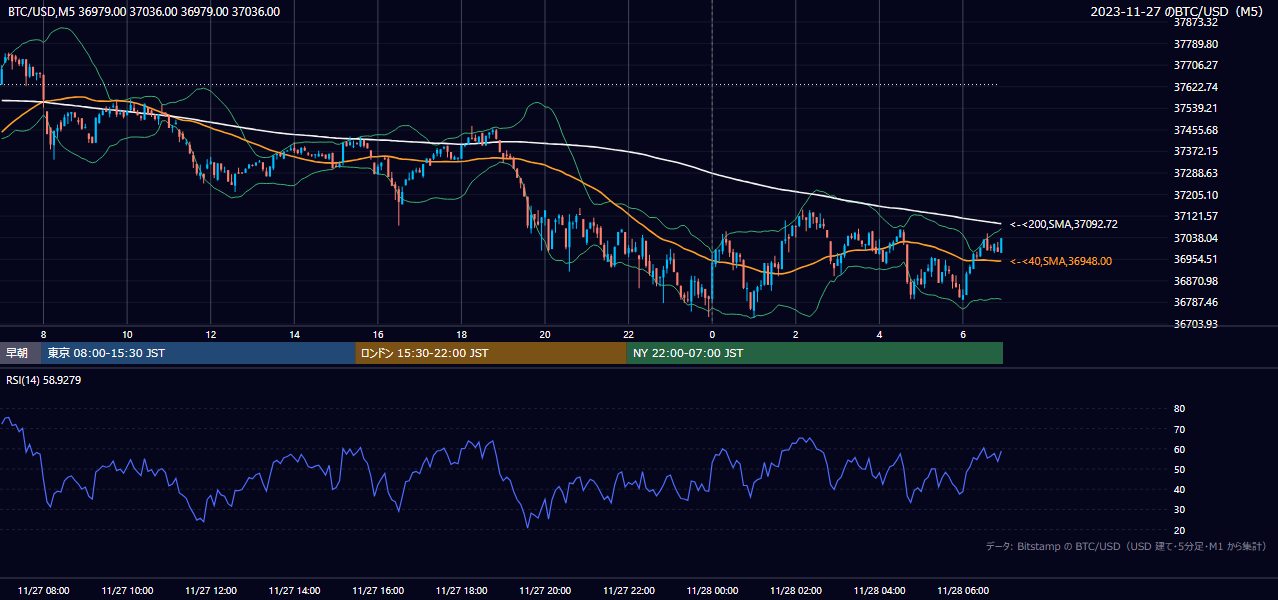1278x600 pixels.
Task: Click the hour 14 tick under the price chart
Action: tap(294, 334)
